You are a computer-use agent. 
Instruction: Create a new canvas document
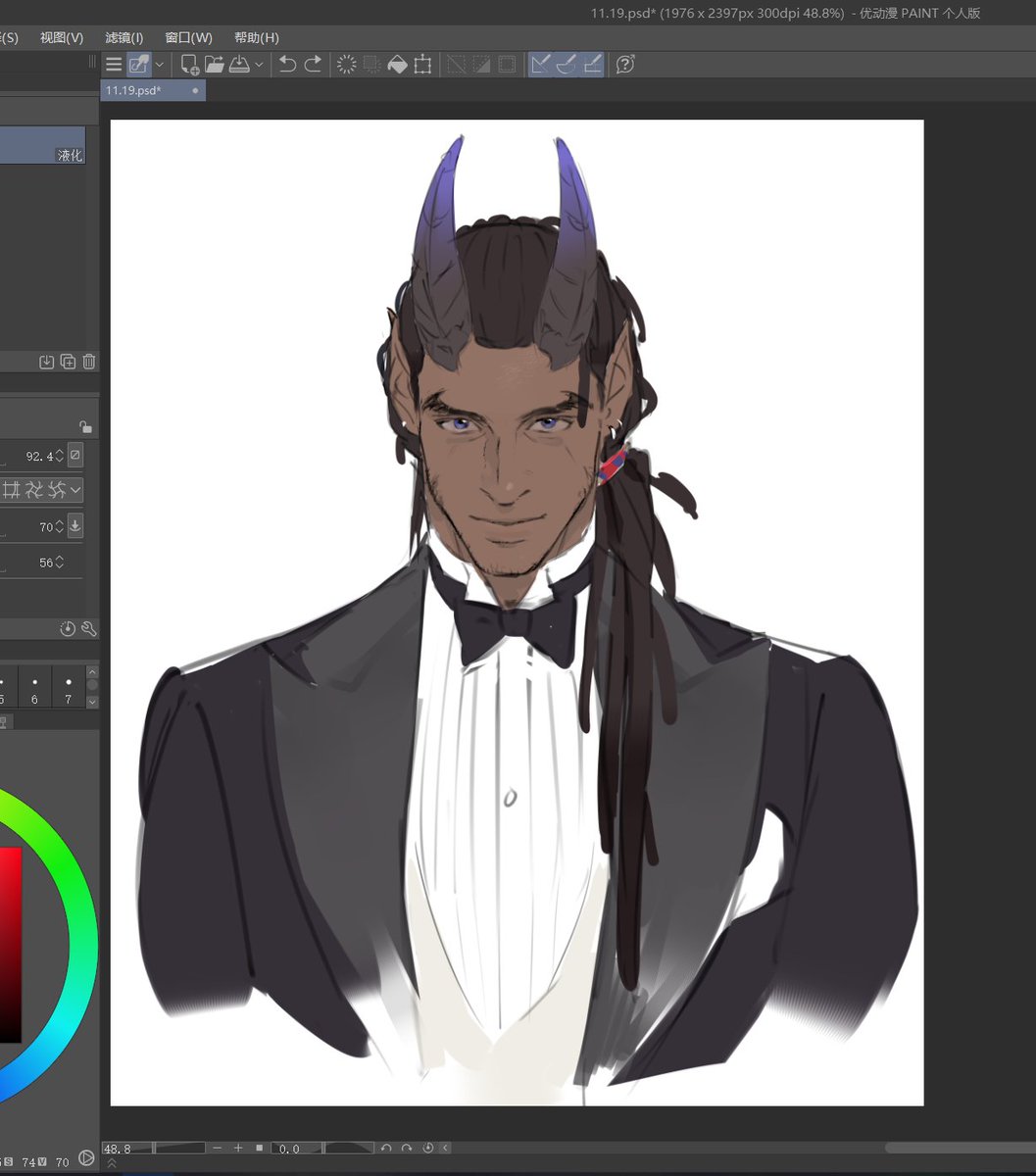click(190, 65)
